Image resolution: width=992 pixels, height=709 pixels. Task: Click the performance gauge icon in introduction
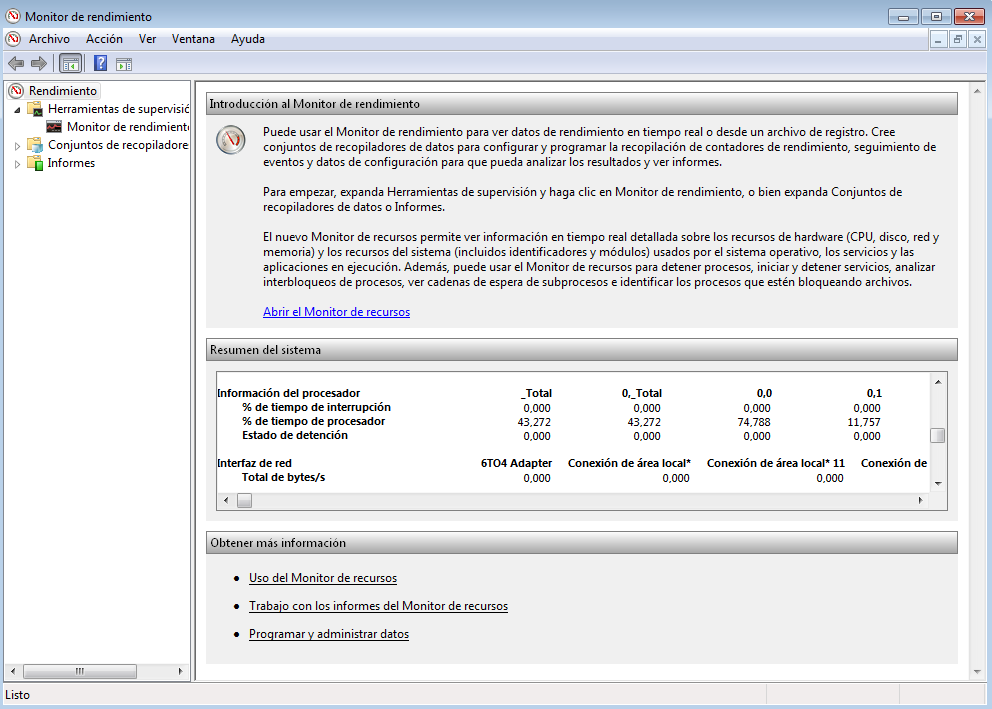[231, 140]
